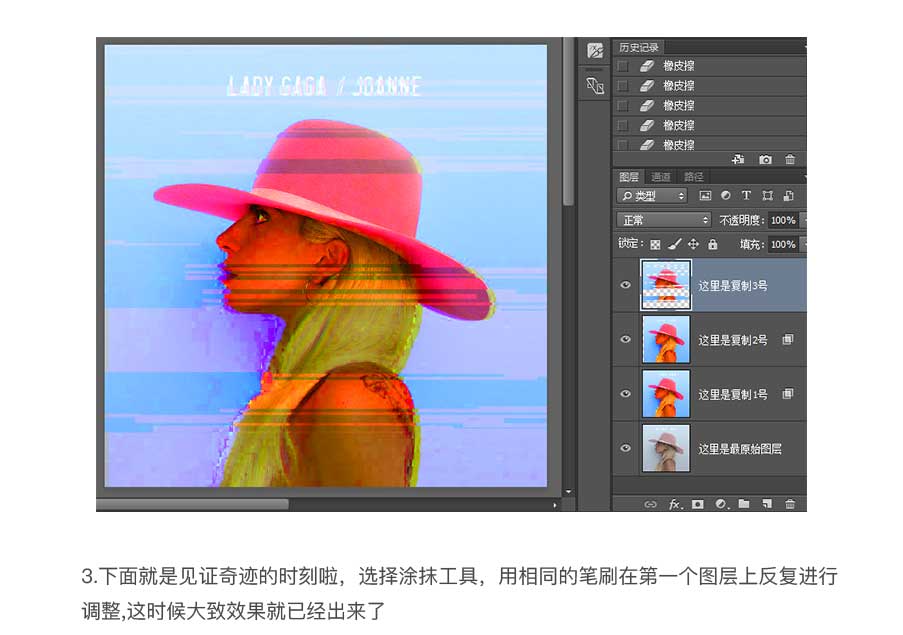Click the canvas scroll-right arrow
This screenshot has width=903, height=635.
point(555,505)
